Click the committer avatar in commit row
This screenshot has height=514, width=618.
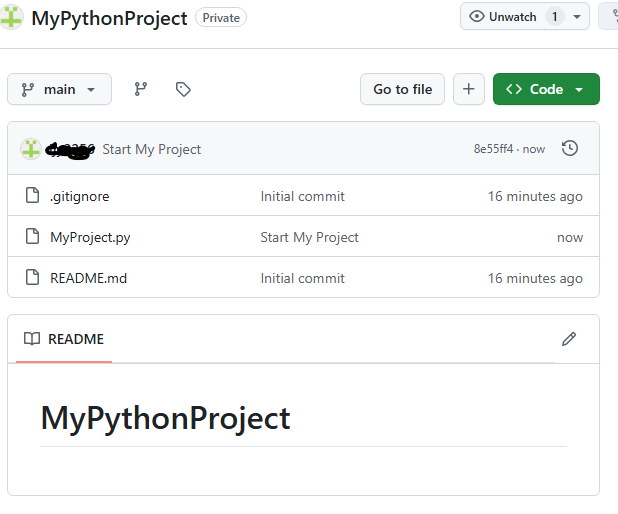[31, 149]
